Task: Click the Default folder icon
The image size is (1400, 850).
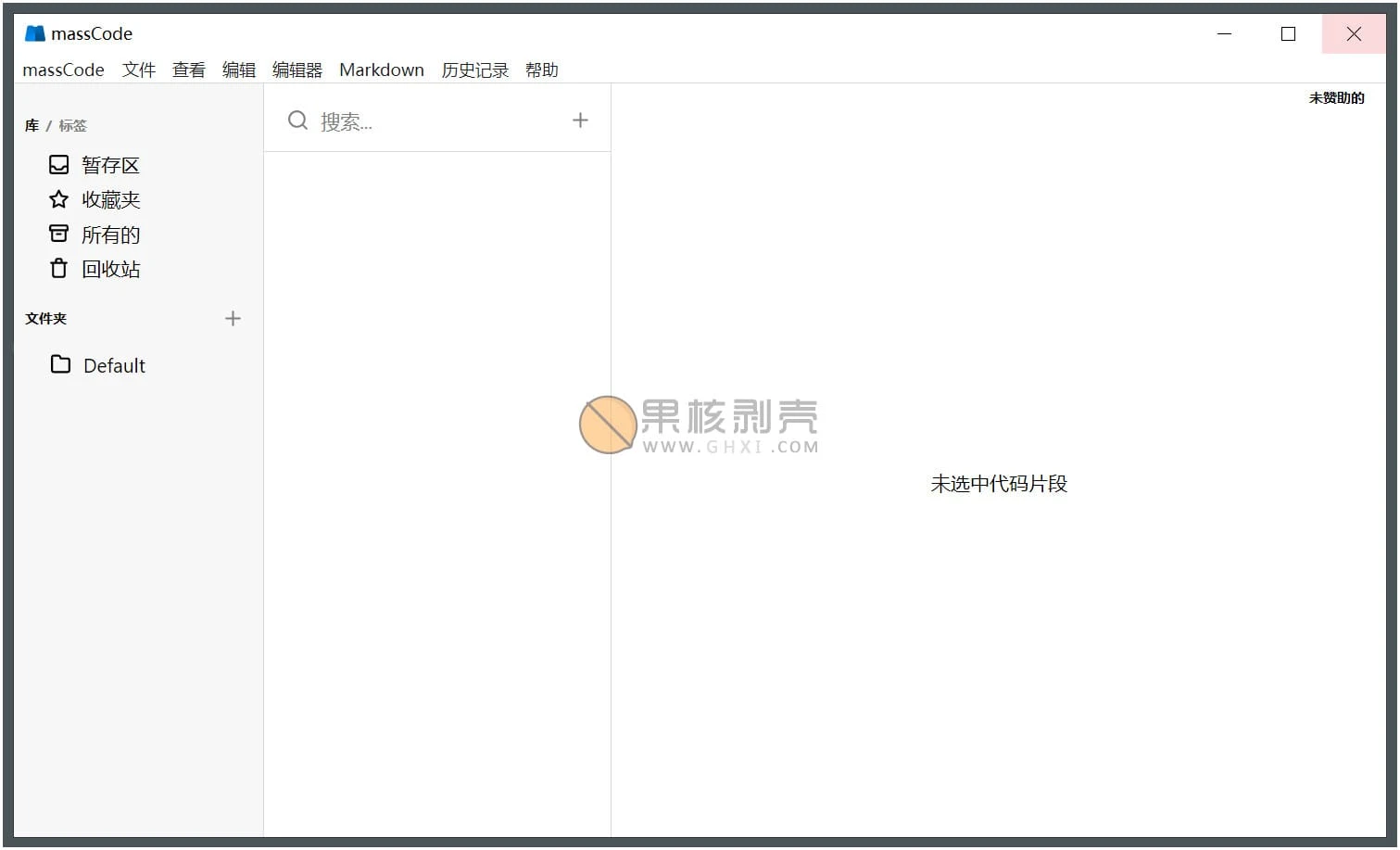Action: point(60,364)
